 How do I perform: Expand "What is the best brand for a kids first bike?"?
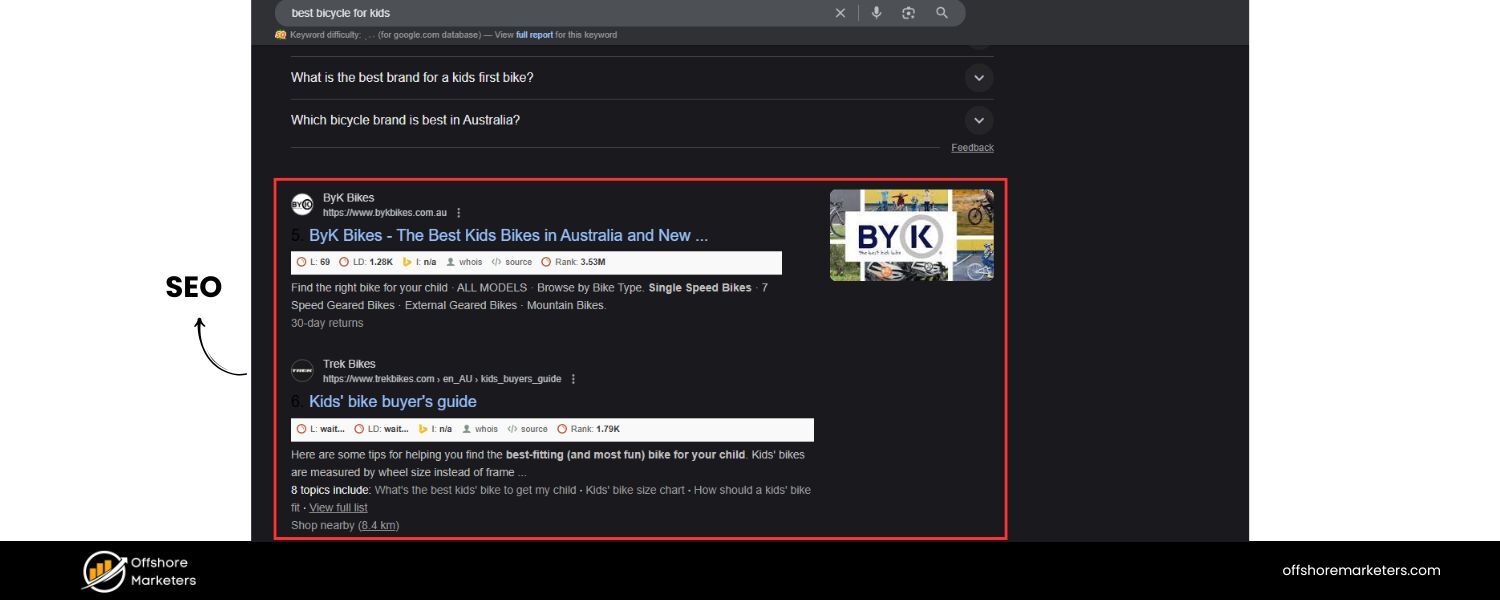point(979,78)
